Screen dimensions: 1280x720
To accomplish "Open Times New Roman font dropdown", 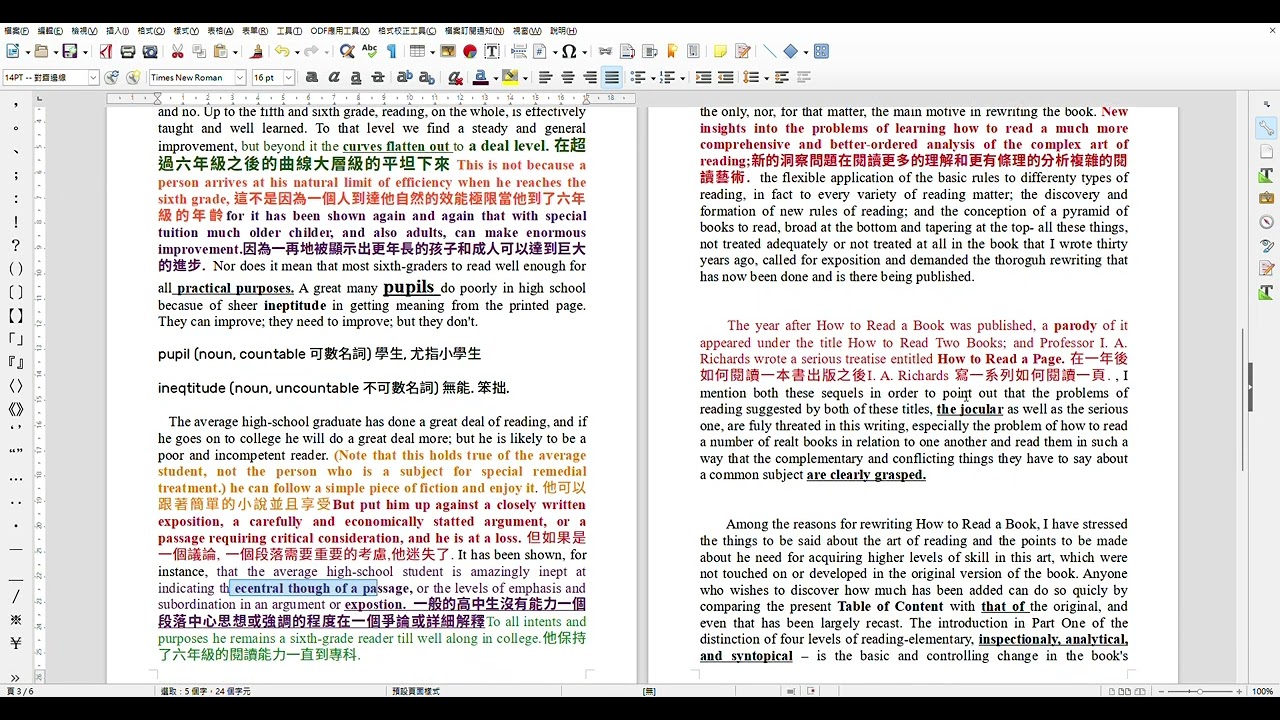I will [240, 77].
